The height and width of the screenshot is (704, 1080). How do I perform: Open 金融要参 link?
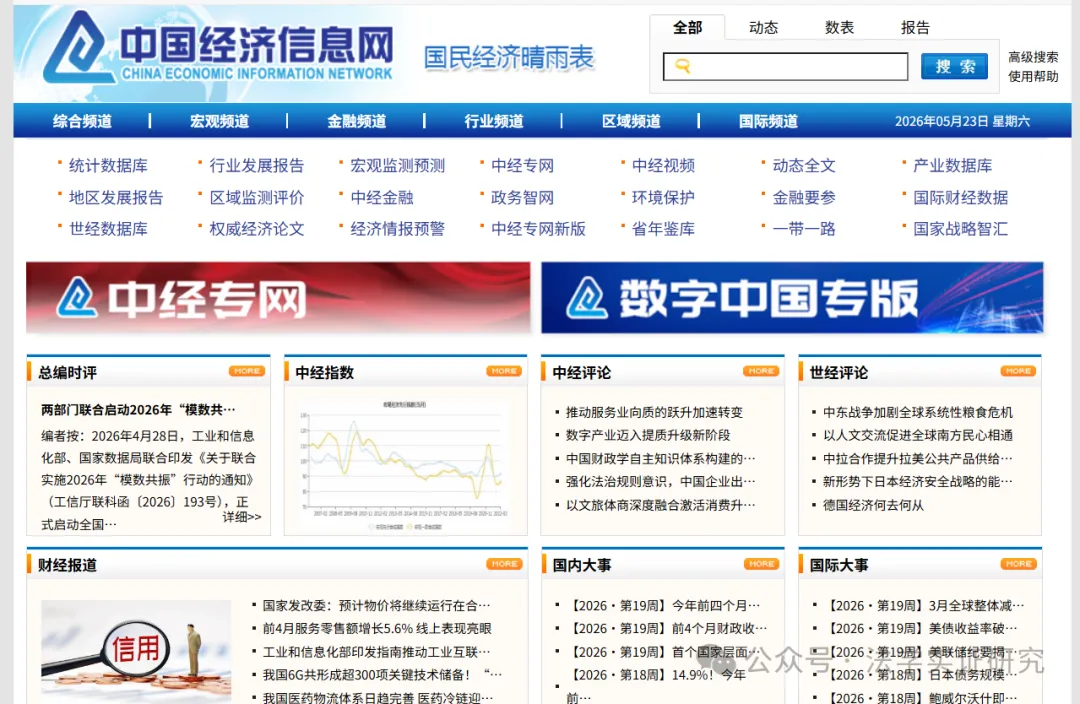(x=804, y=198)
